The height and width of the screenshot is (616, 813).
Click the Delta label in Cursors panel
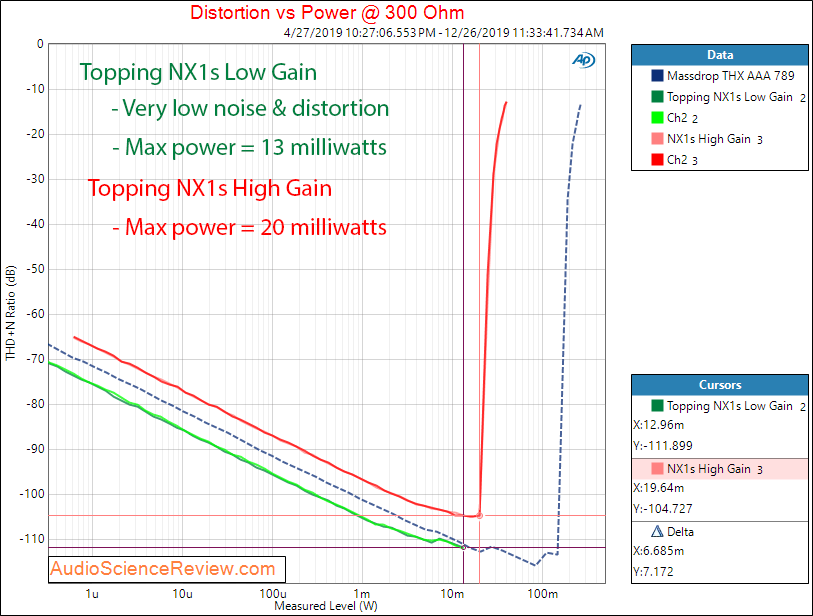(680, 531)
